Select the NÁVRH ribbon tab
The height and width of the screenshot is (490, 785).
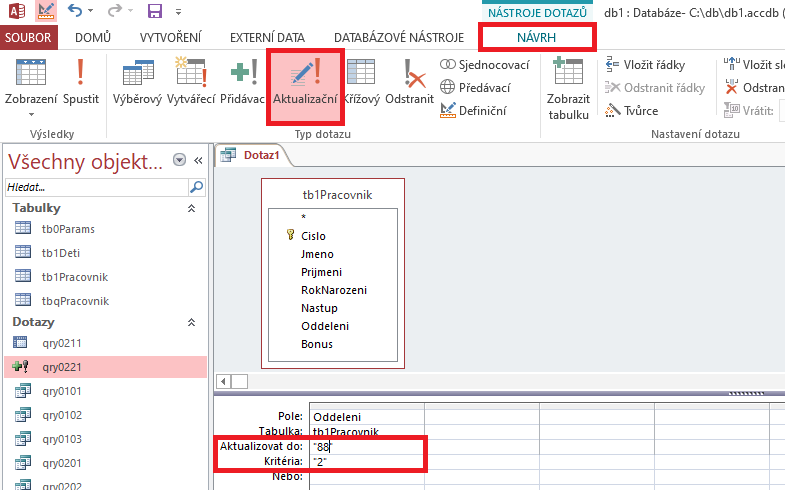click(537, 38)
